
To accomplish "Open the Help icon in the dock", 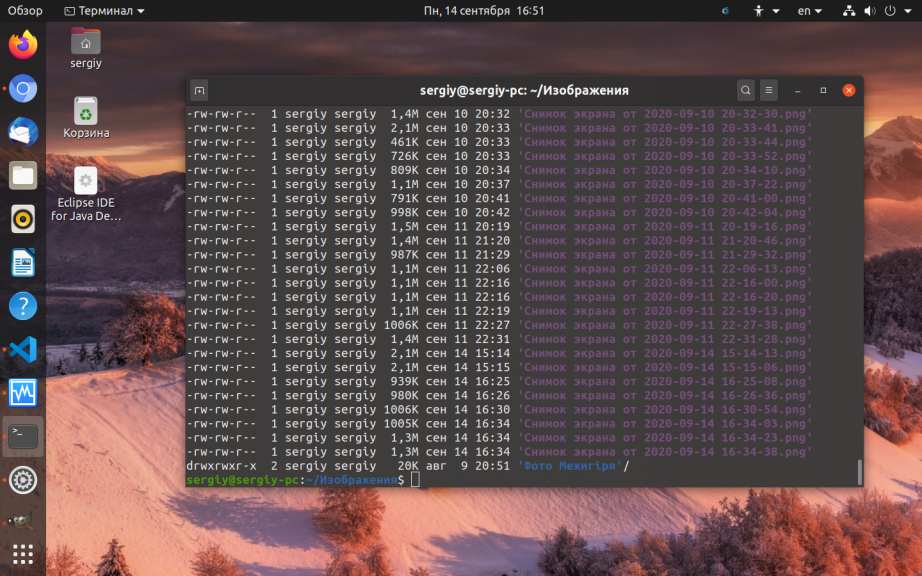I will coord(23,306).
